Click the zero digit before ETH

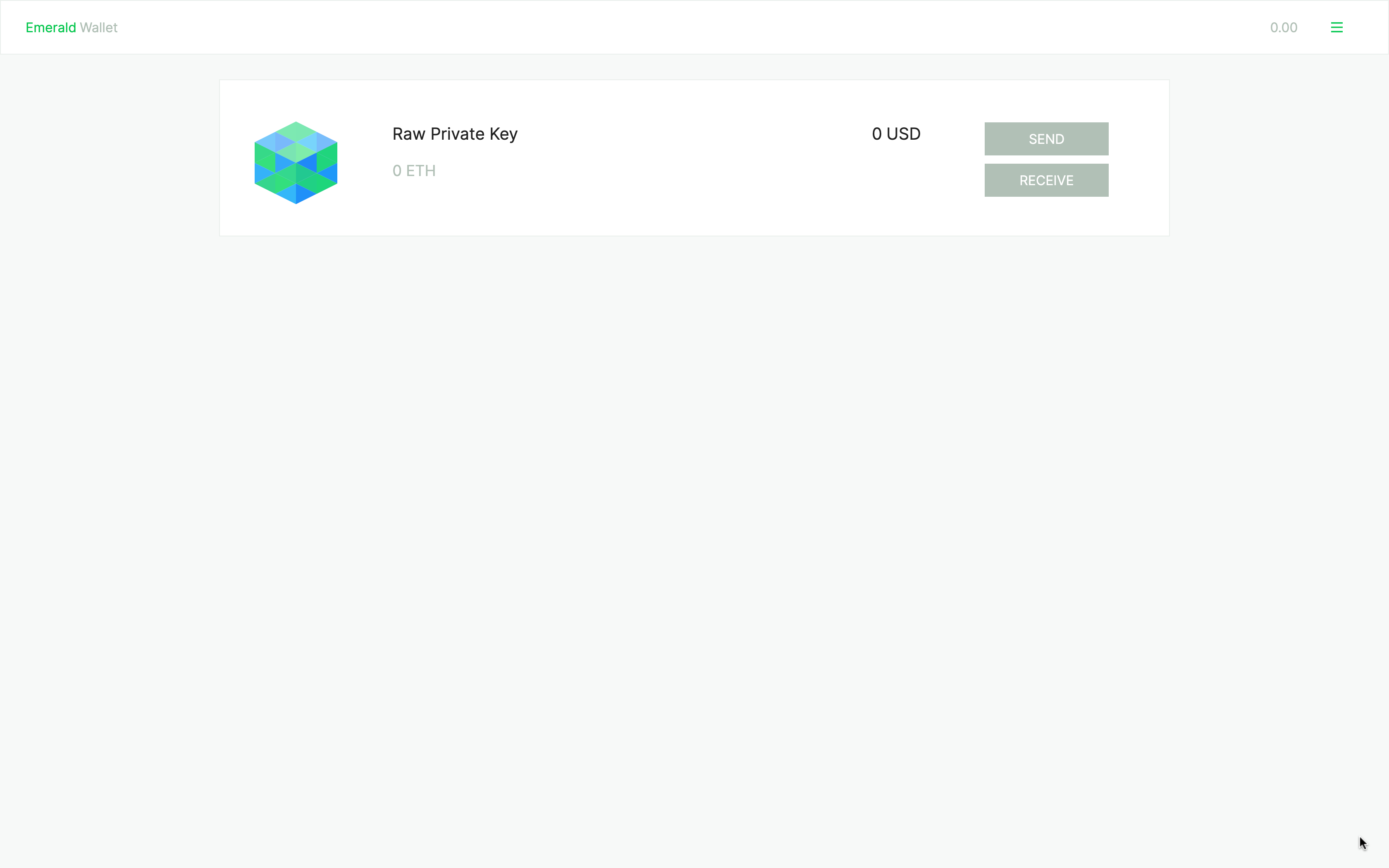(x=396, y=171)
